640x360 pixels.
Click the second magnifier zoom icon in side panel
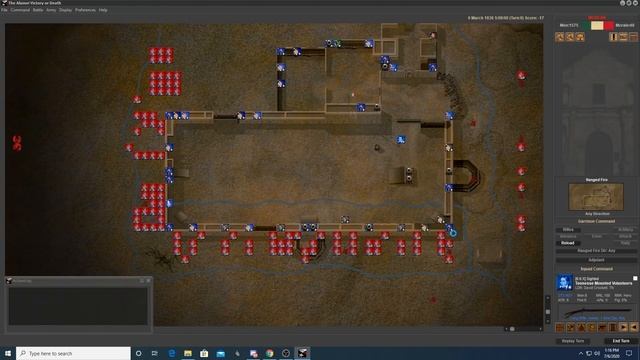click(570, 37)
